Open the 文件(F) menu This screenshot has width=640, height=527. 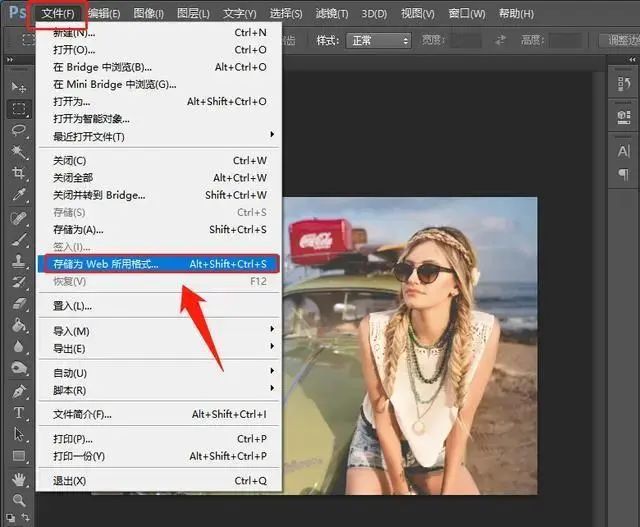coord(58,13)
